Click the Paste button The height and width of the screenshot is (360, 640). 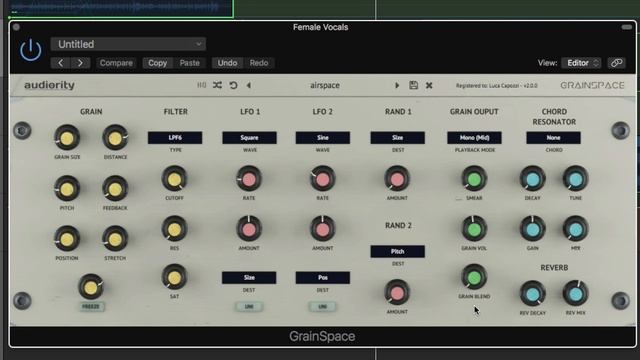[x=189, y=63]
